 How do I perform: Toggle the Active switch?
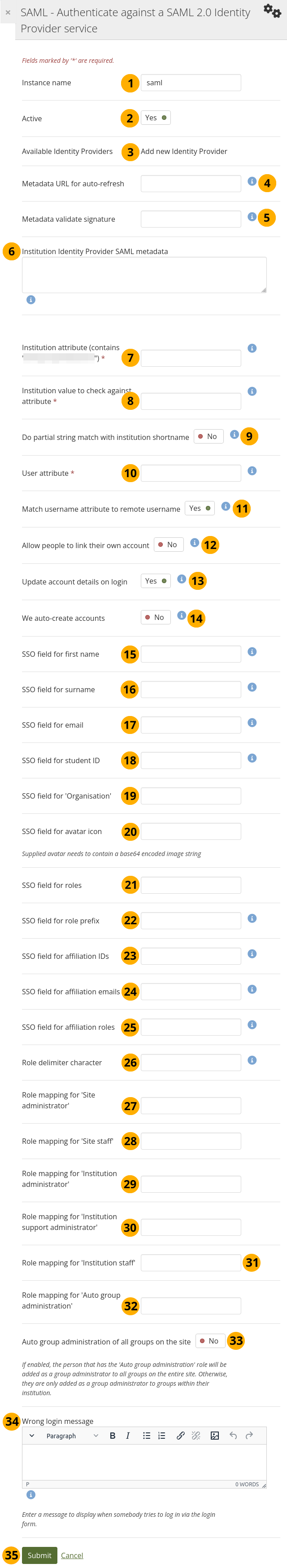tap(156, 118)
